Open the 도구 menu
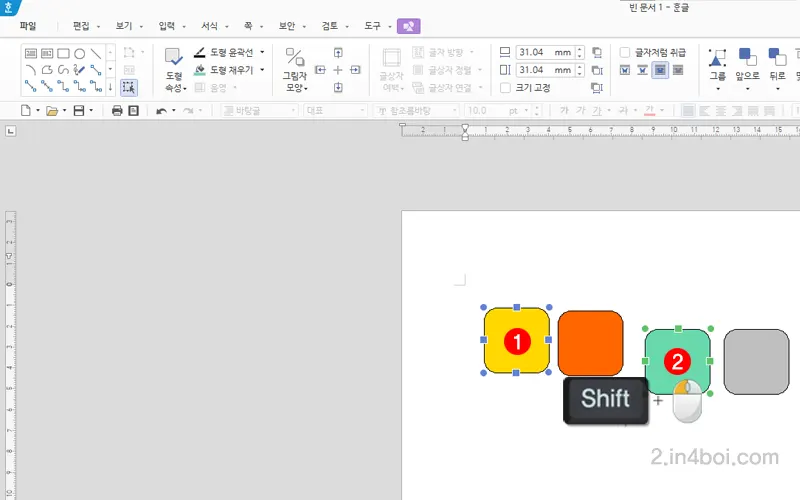 (x=373, y=26)
